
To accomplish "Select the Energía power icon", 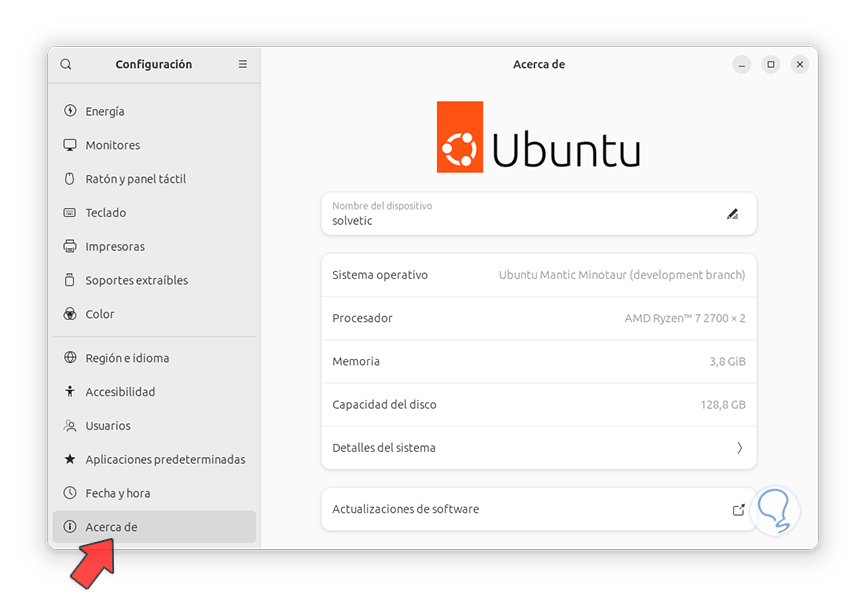I will pyautogui.click(x=70, y=111).
